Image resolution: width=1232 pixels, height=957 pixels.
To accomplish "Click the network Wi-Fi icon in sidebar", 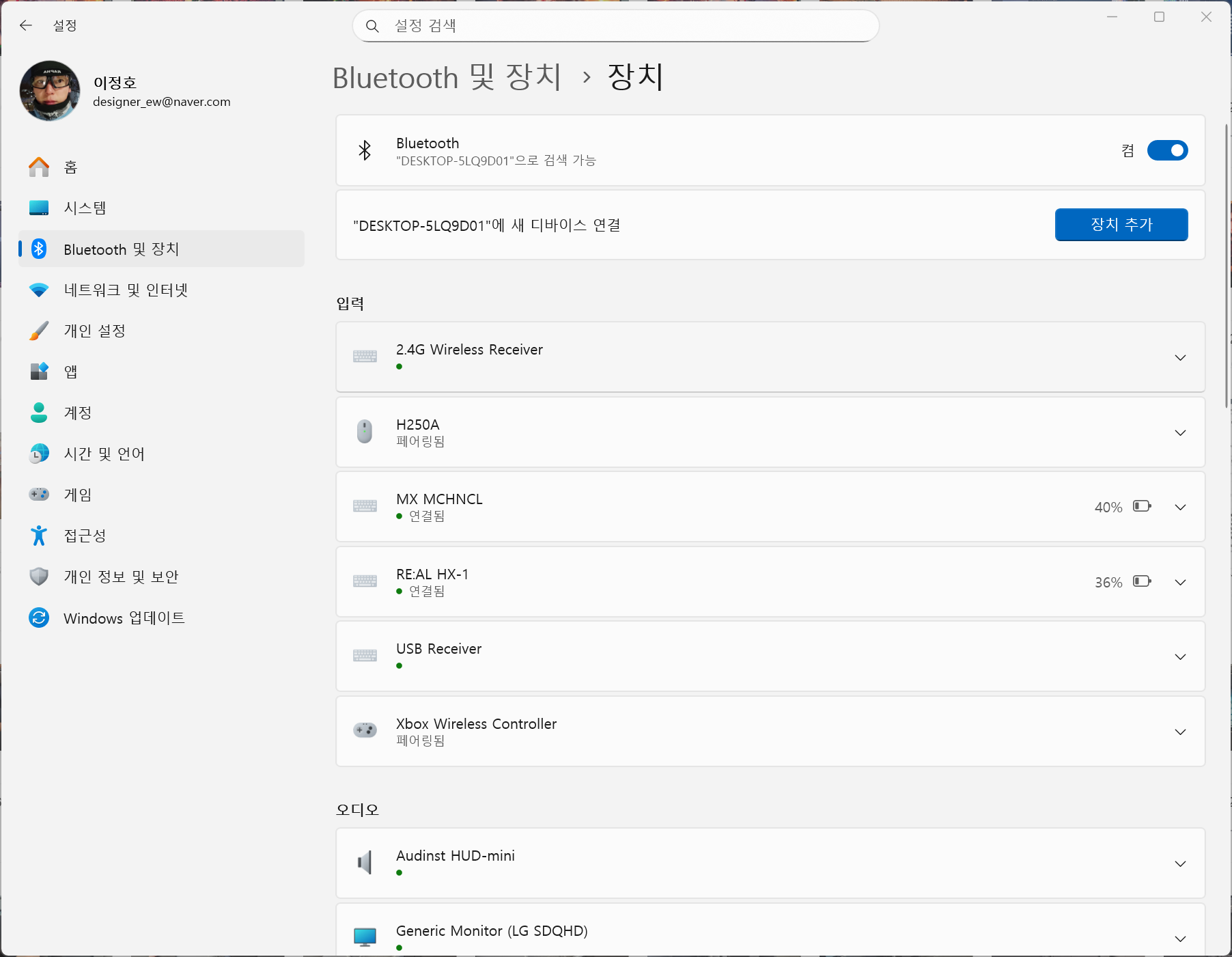I will click(x=39, y=290).
